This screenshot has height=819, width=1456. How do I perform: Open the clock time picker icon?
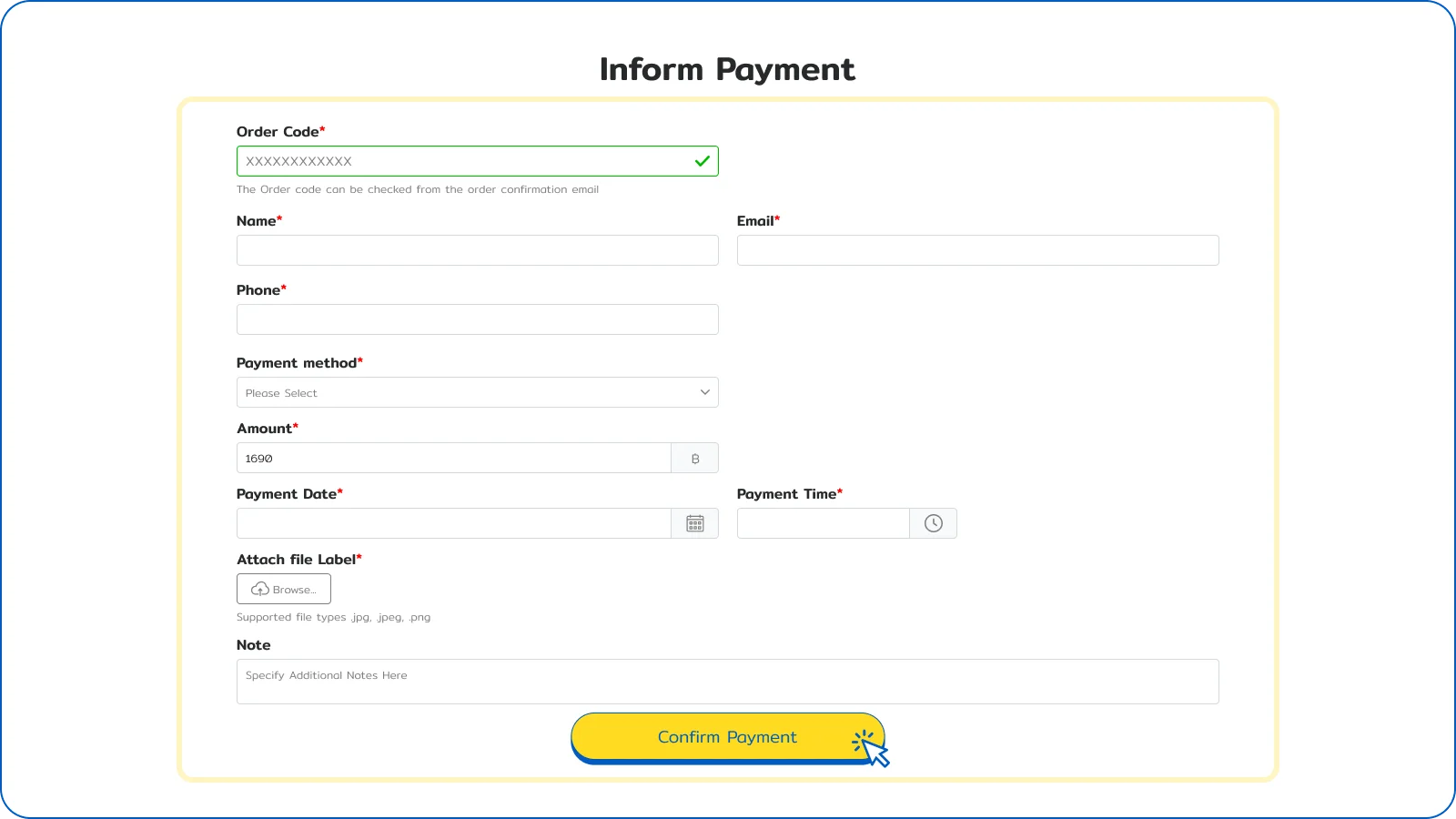point(933,523)
